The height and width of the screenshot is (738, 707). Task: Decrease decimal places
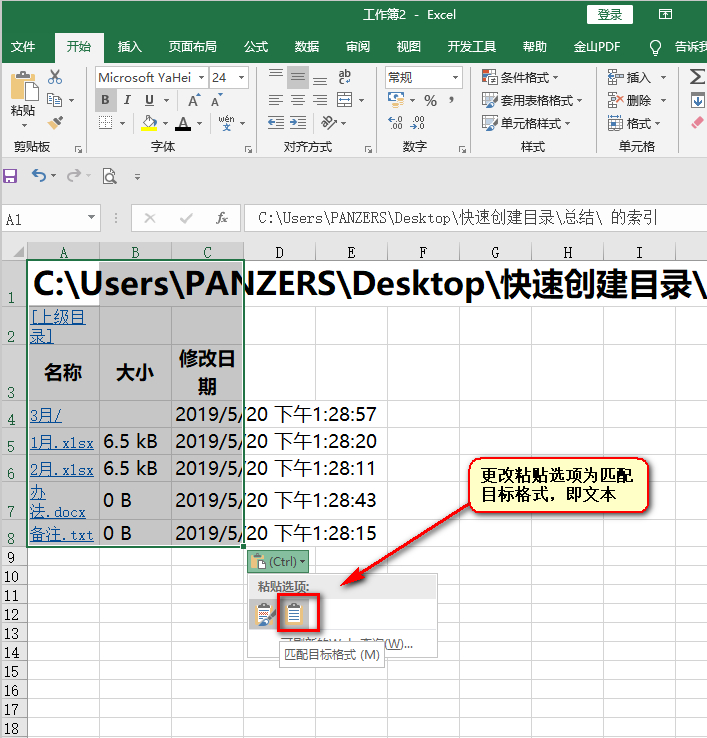(x=418, y=123)
